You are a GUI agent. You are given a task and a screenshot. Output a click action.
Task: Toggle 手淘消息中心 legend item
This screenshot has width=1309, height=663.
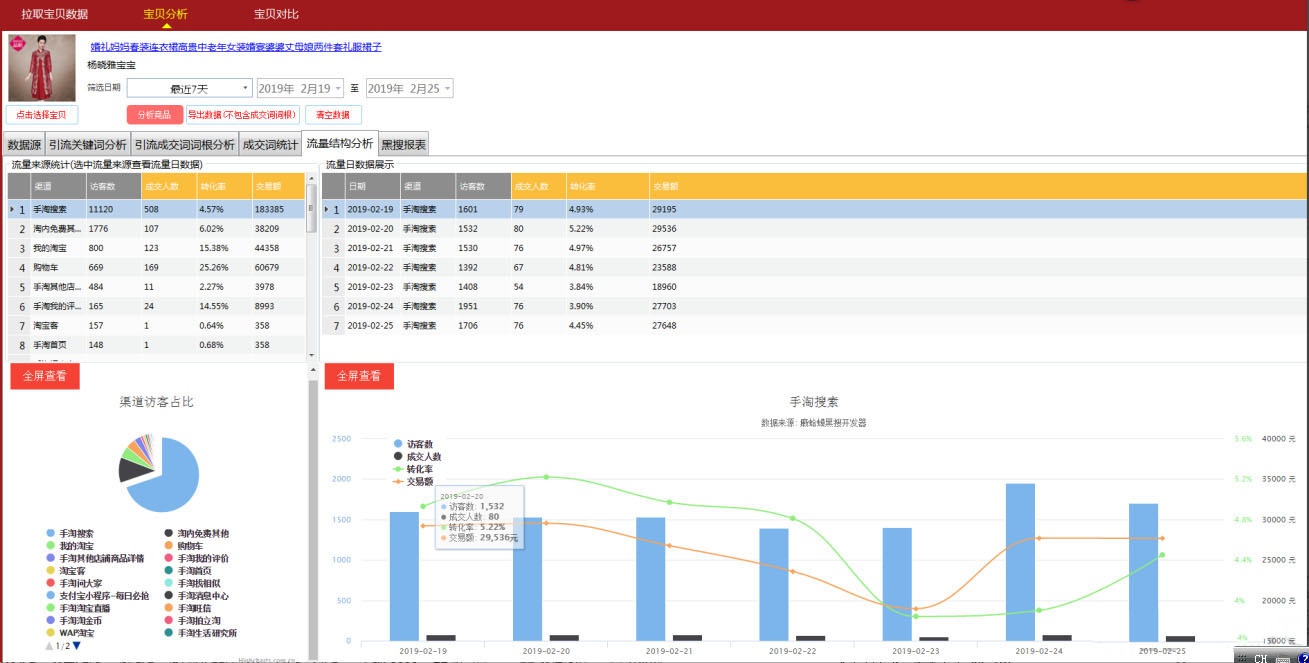click(197, 596)
